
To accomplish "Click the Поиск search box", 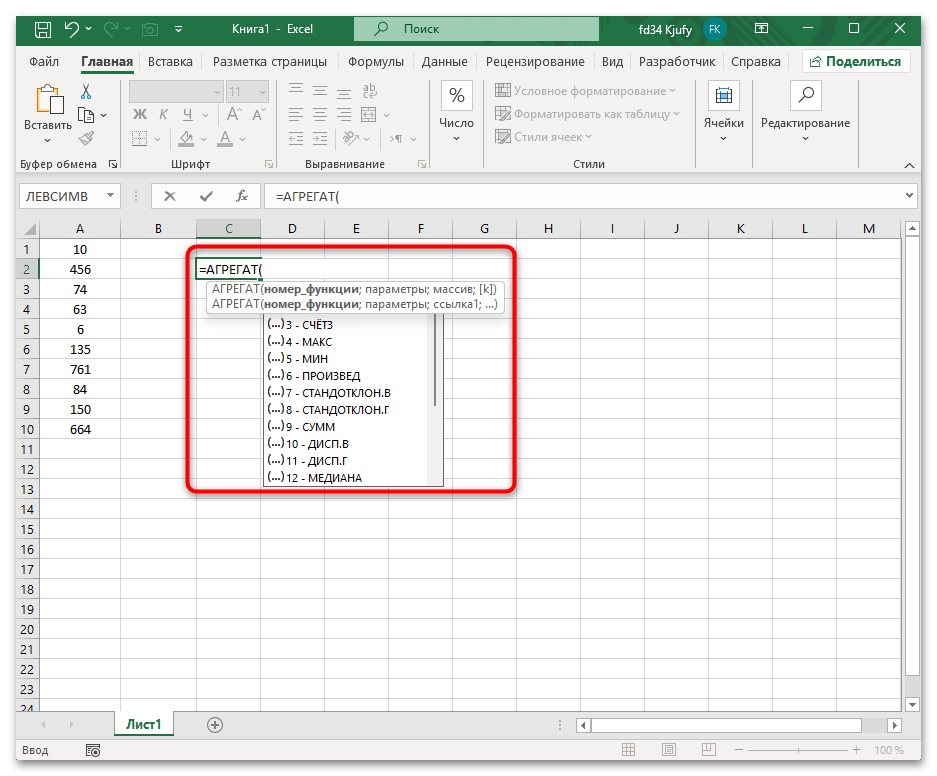I will 476,29.
